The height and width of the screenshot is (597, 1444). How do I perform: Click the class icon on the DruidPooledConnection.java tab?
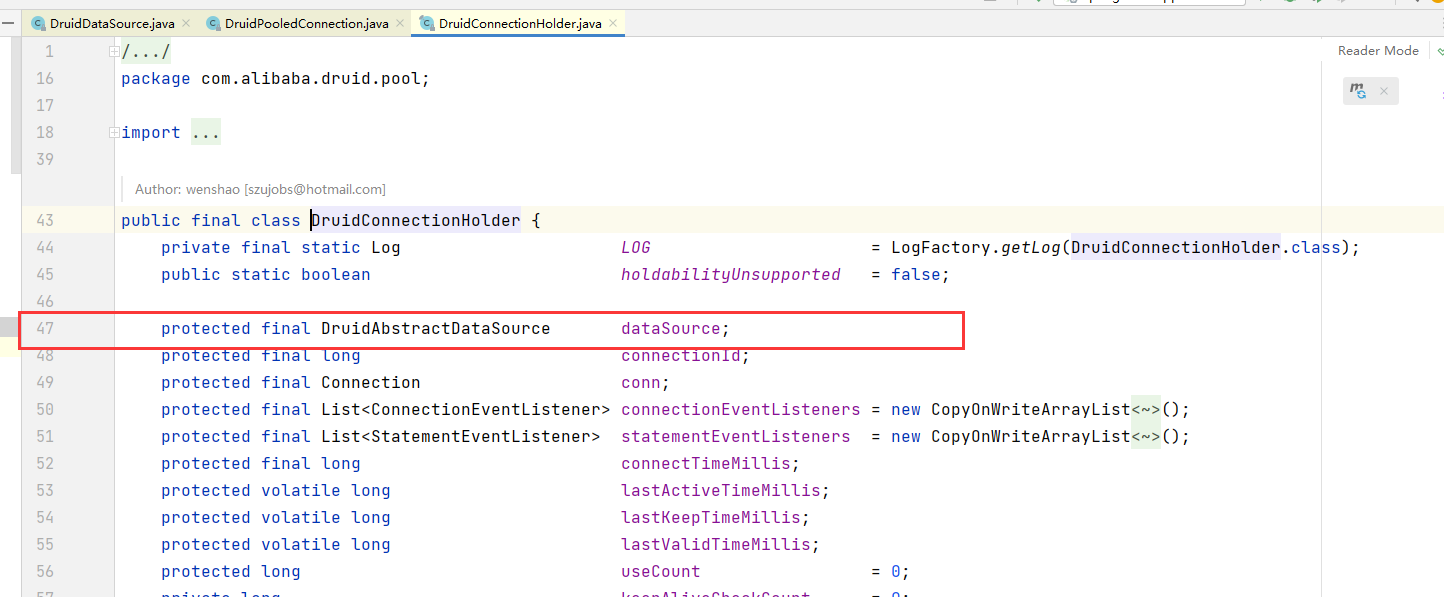click(212, 23)
